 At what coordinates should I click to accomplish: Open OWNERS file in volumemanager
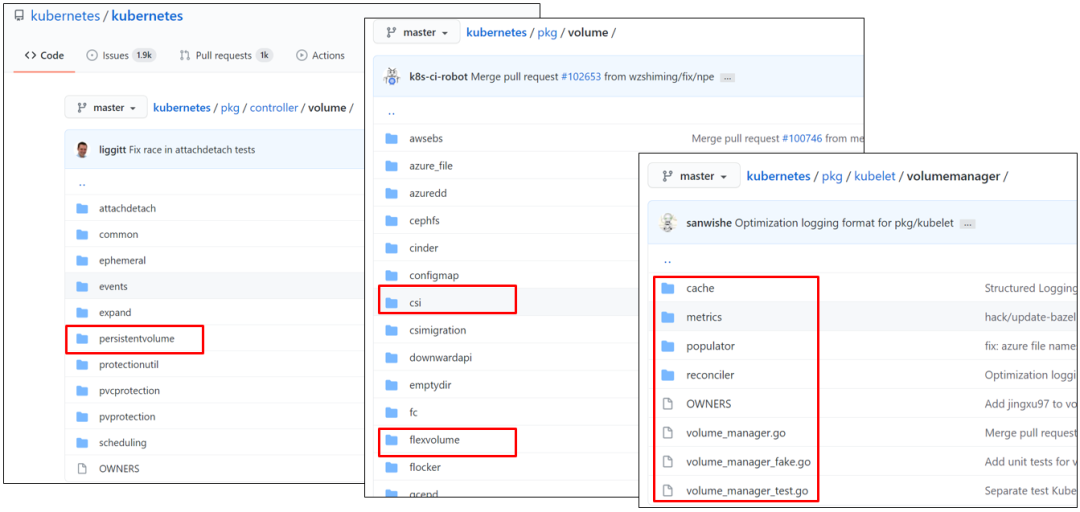709,404
